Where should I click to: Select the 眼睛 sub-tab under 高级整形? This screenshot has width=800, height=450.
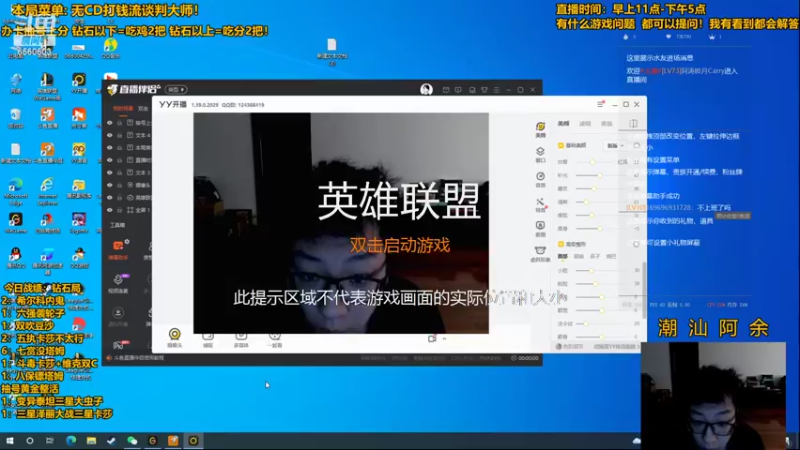click(x=579, y=256)
